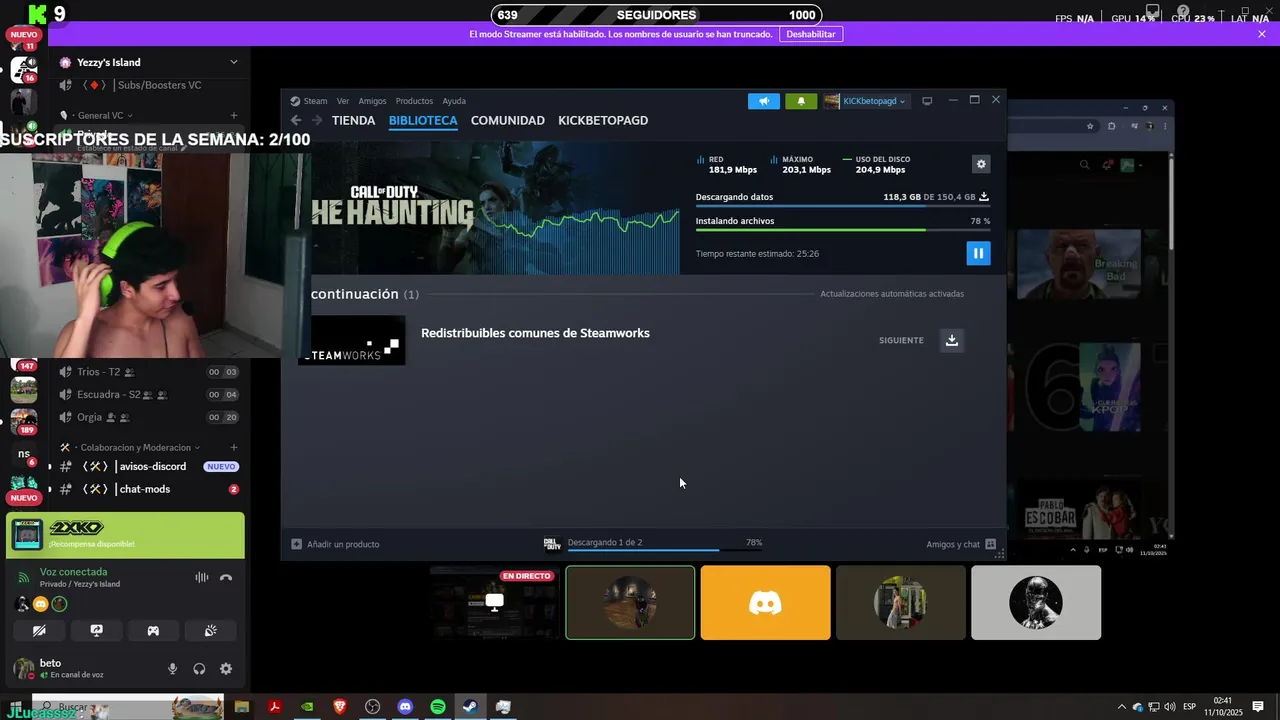Screen dimensions: 1280x720
Task: Switch Steam to Big Picture mode icon
Action: point(927,101)
